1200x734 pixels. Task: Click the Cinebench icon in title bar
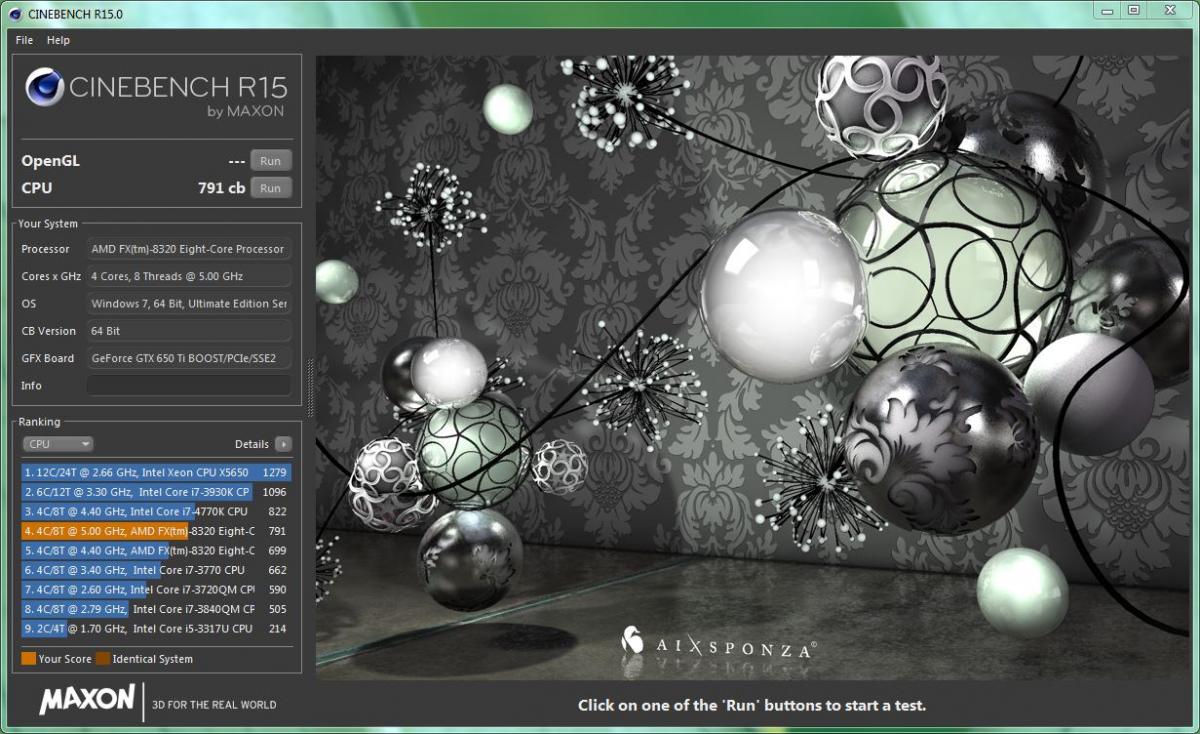(15, 13)
